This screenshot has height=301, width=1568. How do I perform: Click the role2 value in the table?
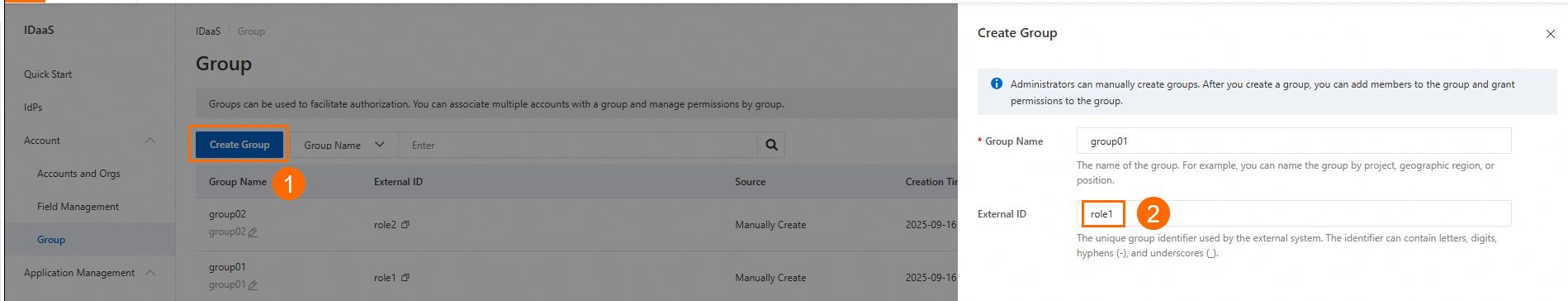pos(385,225)
